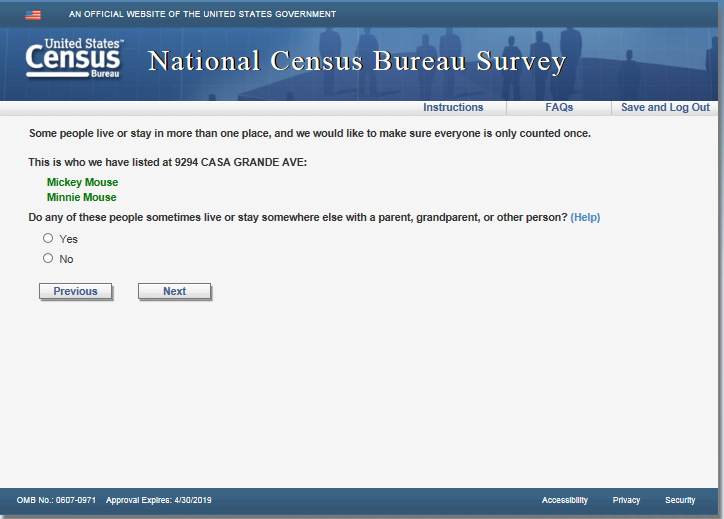Click the US flag icon in banner

33,15
